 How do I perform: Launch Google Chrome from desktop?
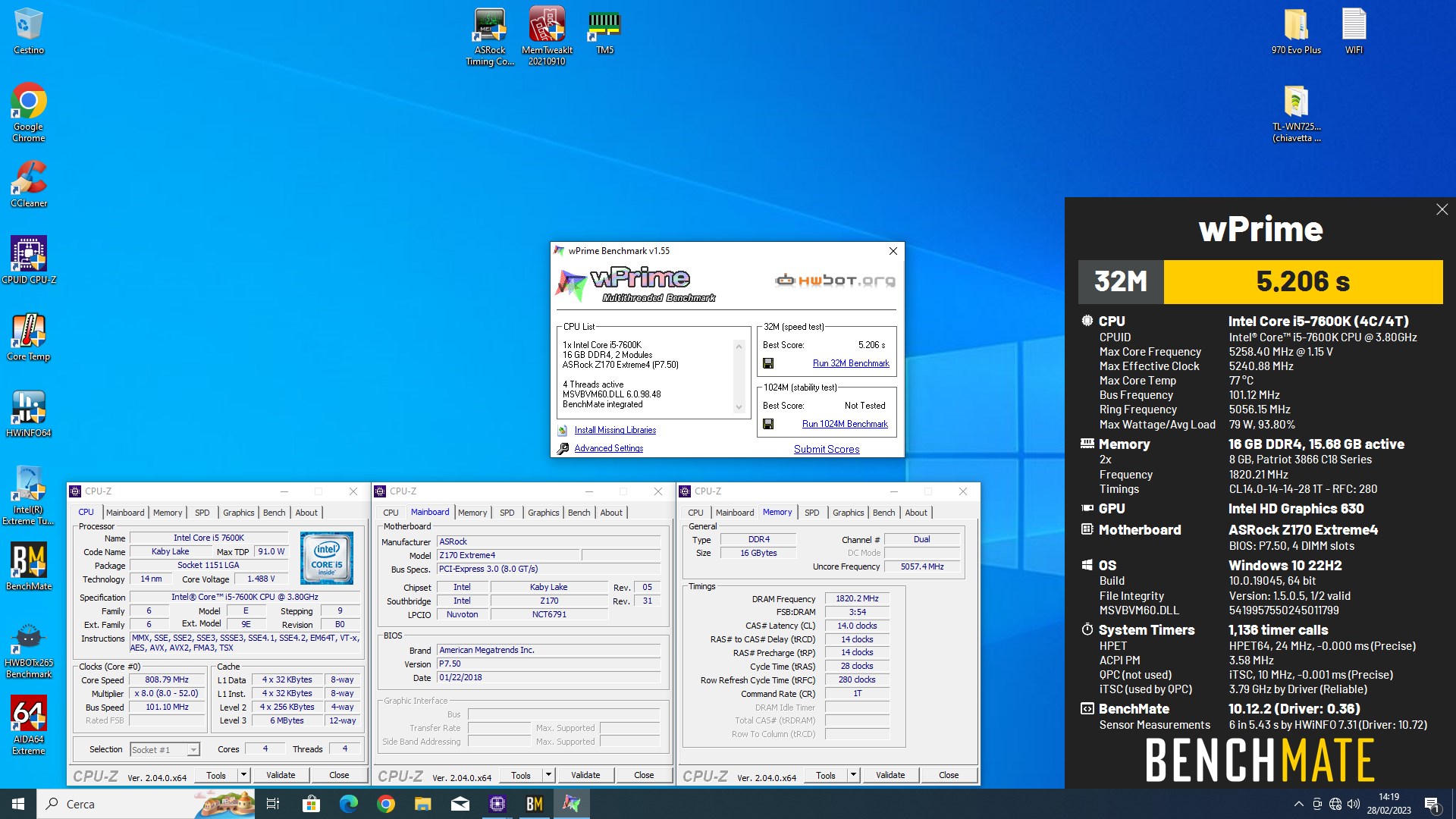click(29, 112)
